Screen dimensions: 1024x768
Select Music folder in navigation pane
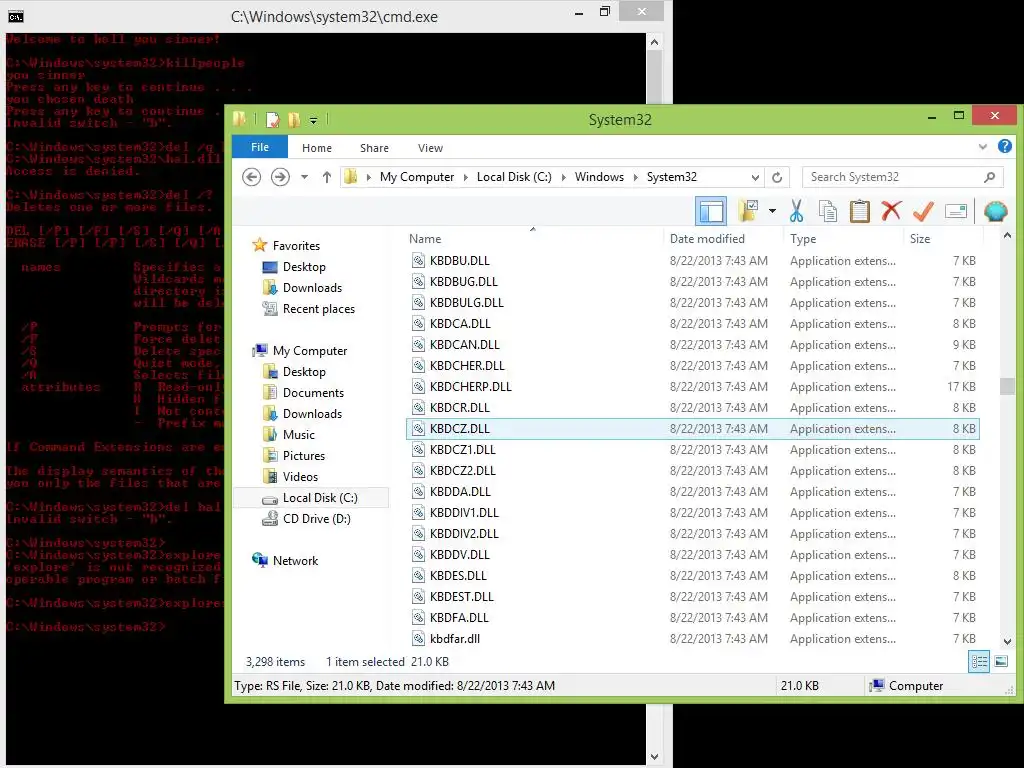(x=298, y=434)
